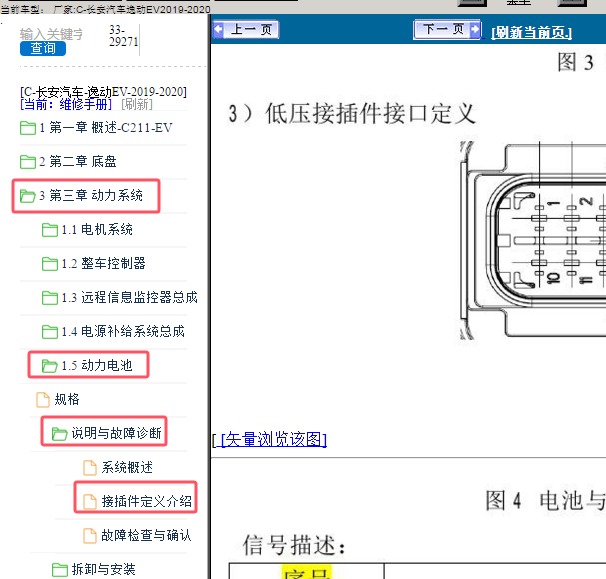Click the [C-长安汽车-逸动EV-2019-2020] title text

tap(103, 92)
